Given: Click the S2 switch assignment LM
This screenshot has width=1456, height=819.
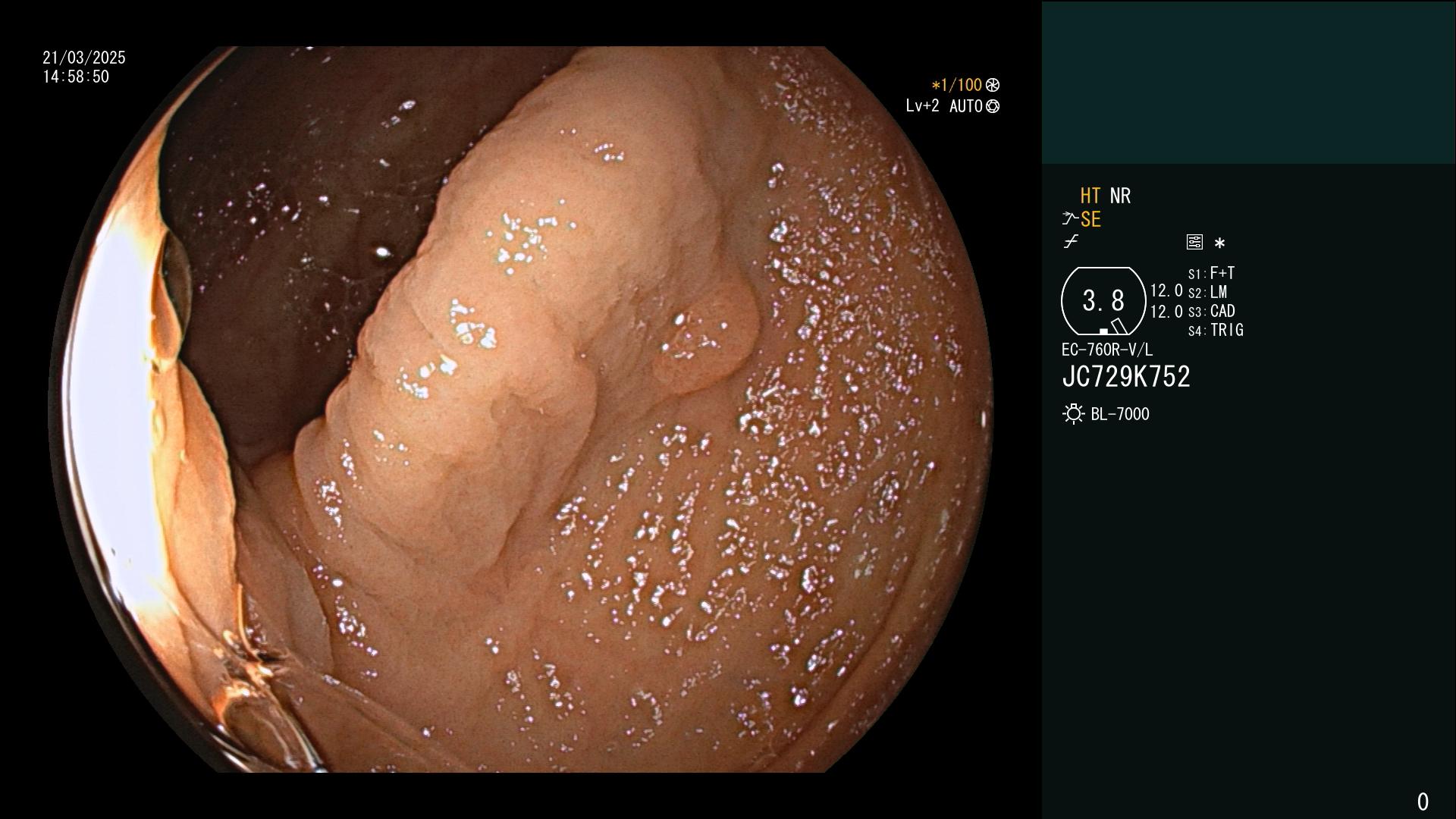Looking at the screenshot, I should (x=1207, y=292).
